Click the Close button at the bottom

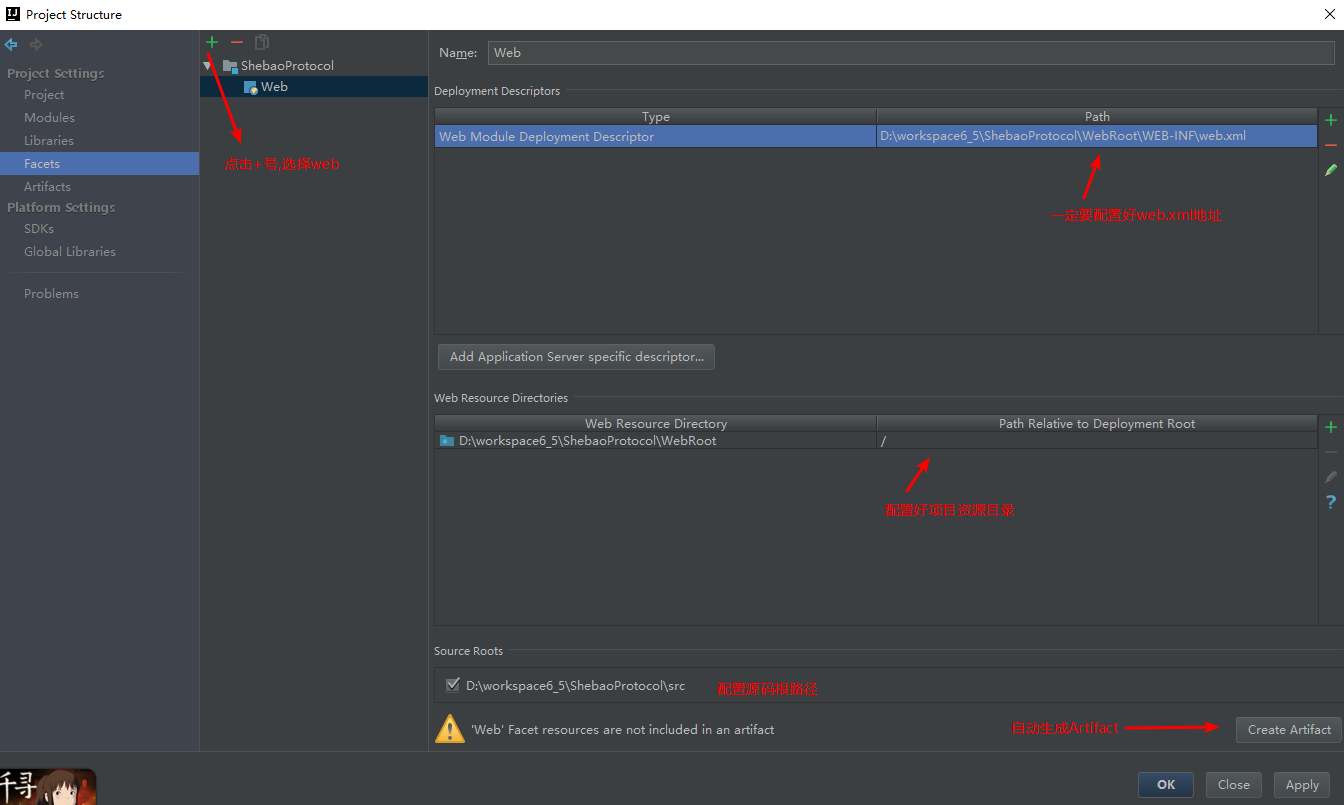1233,785
